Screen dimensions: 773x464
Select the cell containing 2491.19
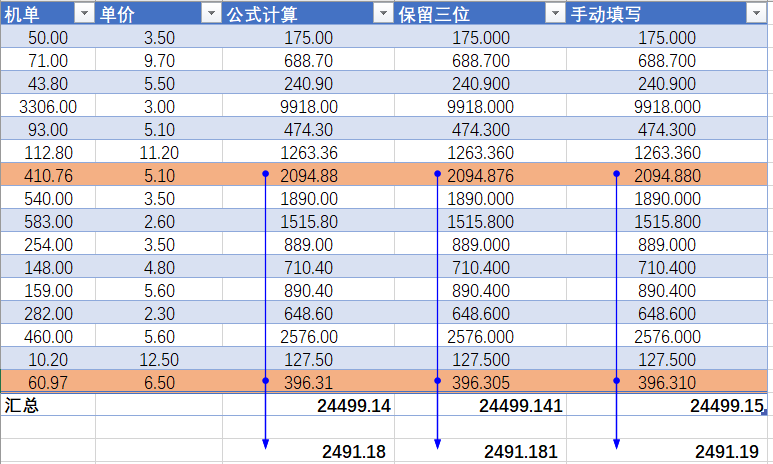point(667,451)
